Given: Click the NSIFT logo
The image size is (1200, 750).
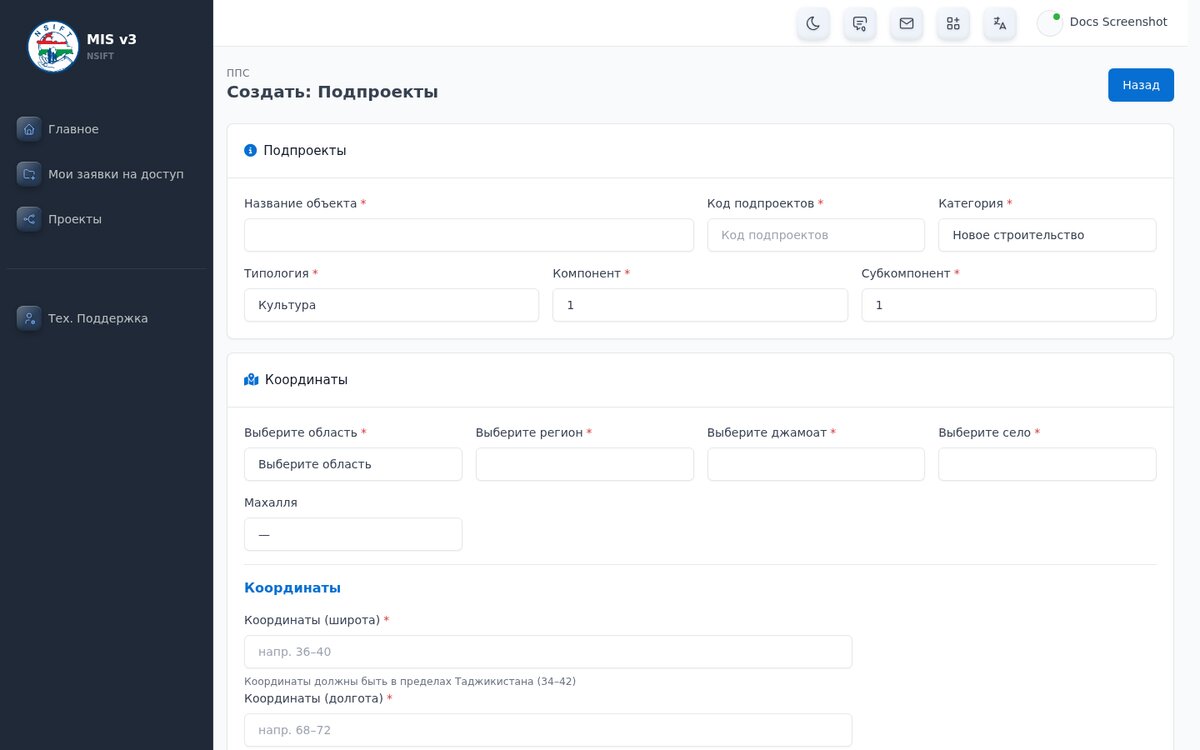Looking at the screenshot, I should coord(53,46).
